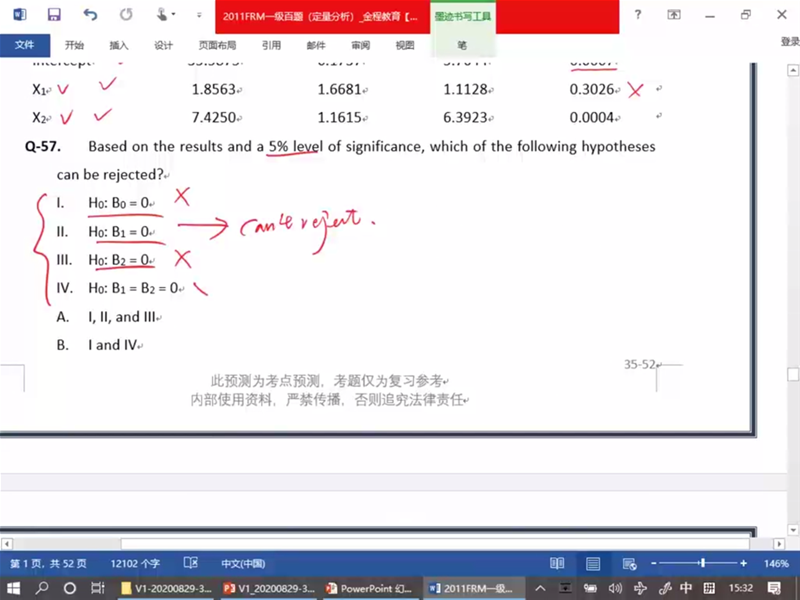The width and height of the screenshot is (800, 600).
Task: Expand hidden system tray icons chevron
Action: coord(540,588)
